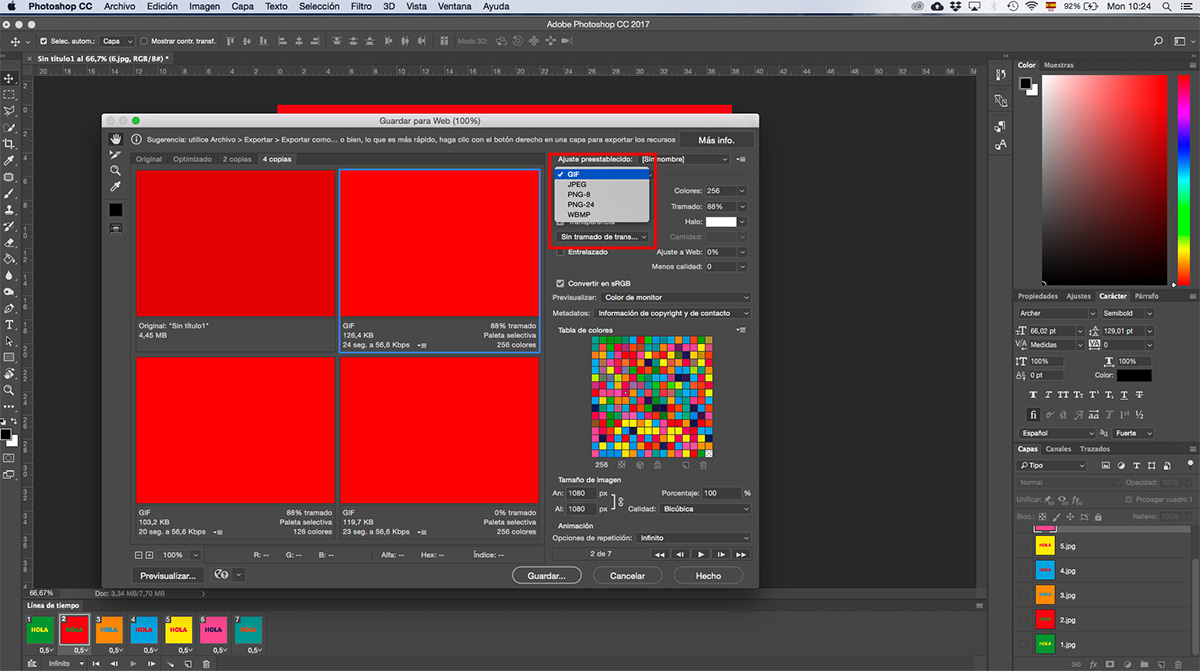Toggle the Selec. autom. checkbox
Screen dimensions: 1200x671
click(43, 42)
